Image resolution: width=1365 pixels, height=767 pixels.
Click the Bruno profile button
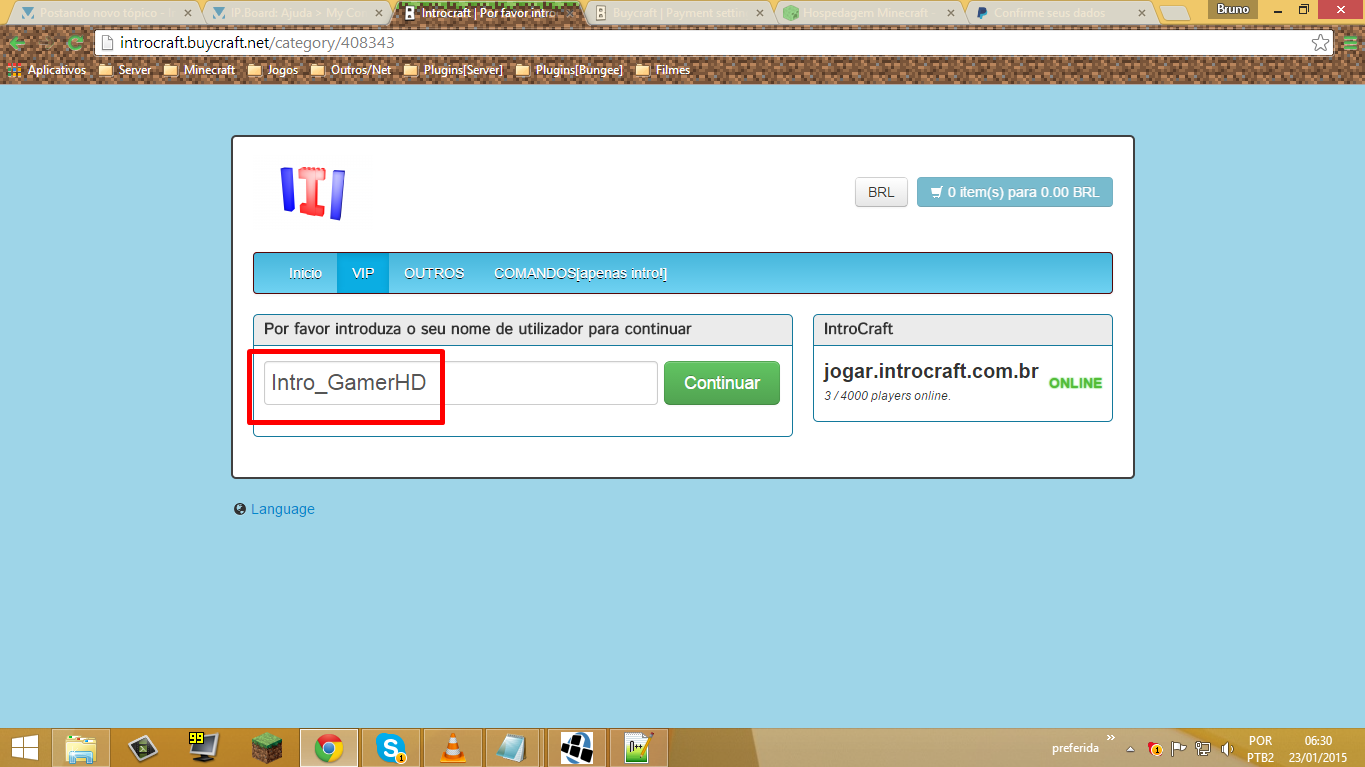1232,9
